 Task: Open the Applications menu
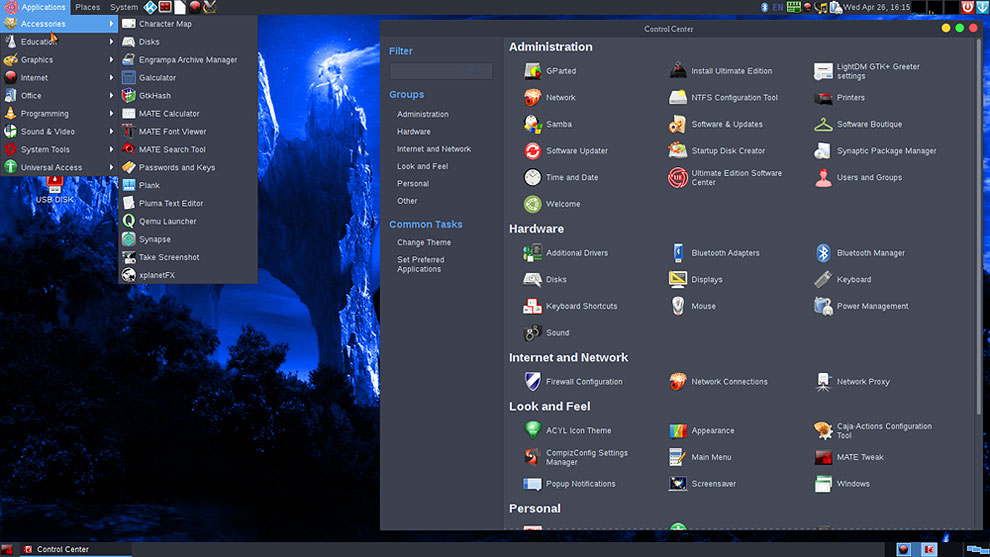[35, 7]
